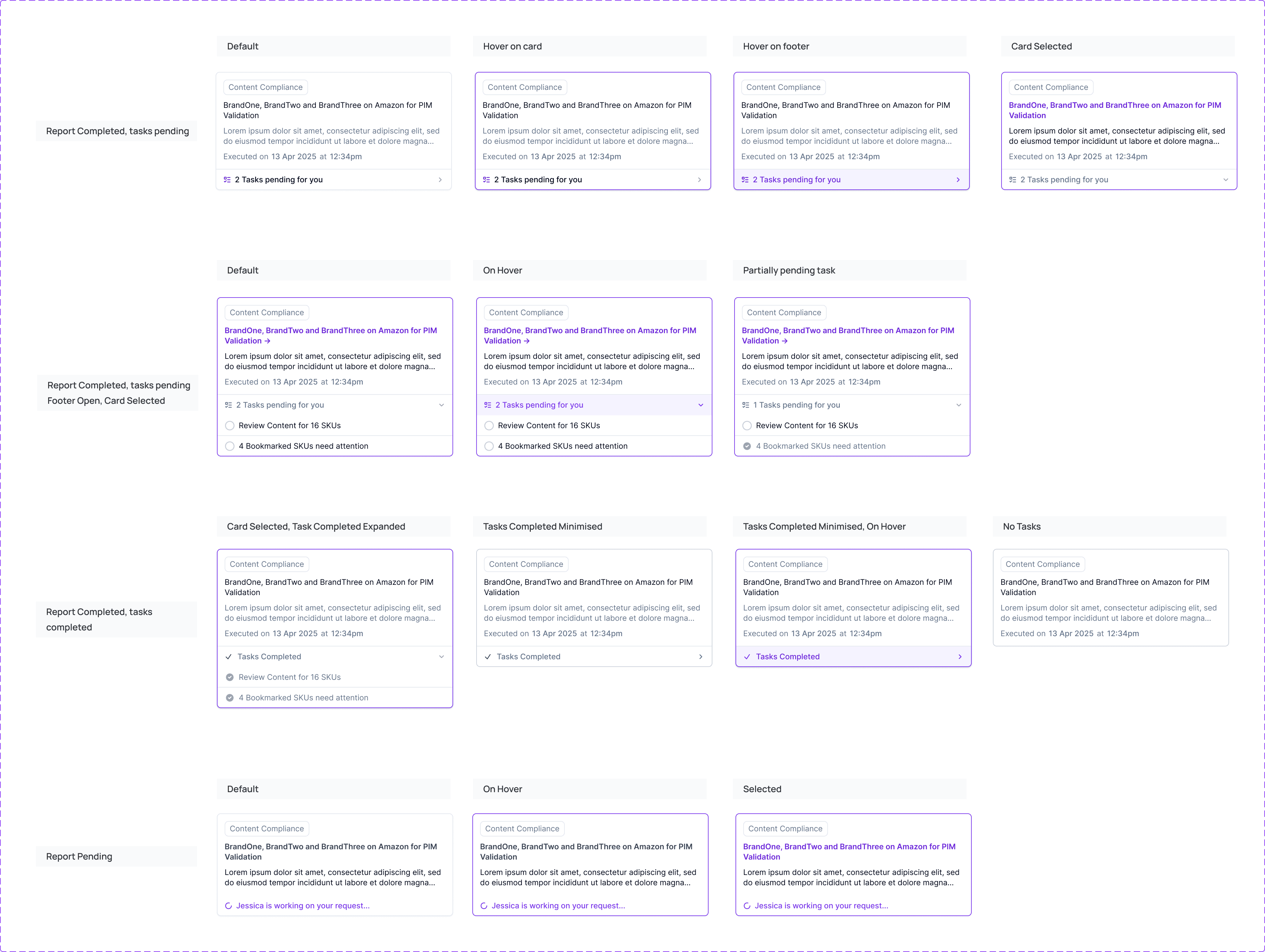Click spinner icon in 'Report Pending' Default card
Image resolution: width=1265 pixels, height=952 pixels.
(x=229, y=906)
